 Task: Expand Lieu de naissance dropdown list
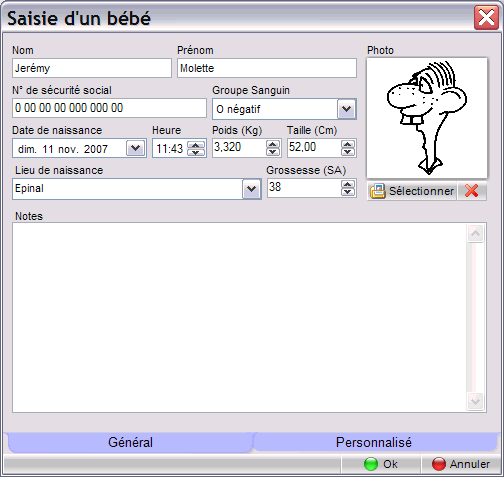(x=251, y=189)
